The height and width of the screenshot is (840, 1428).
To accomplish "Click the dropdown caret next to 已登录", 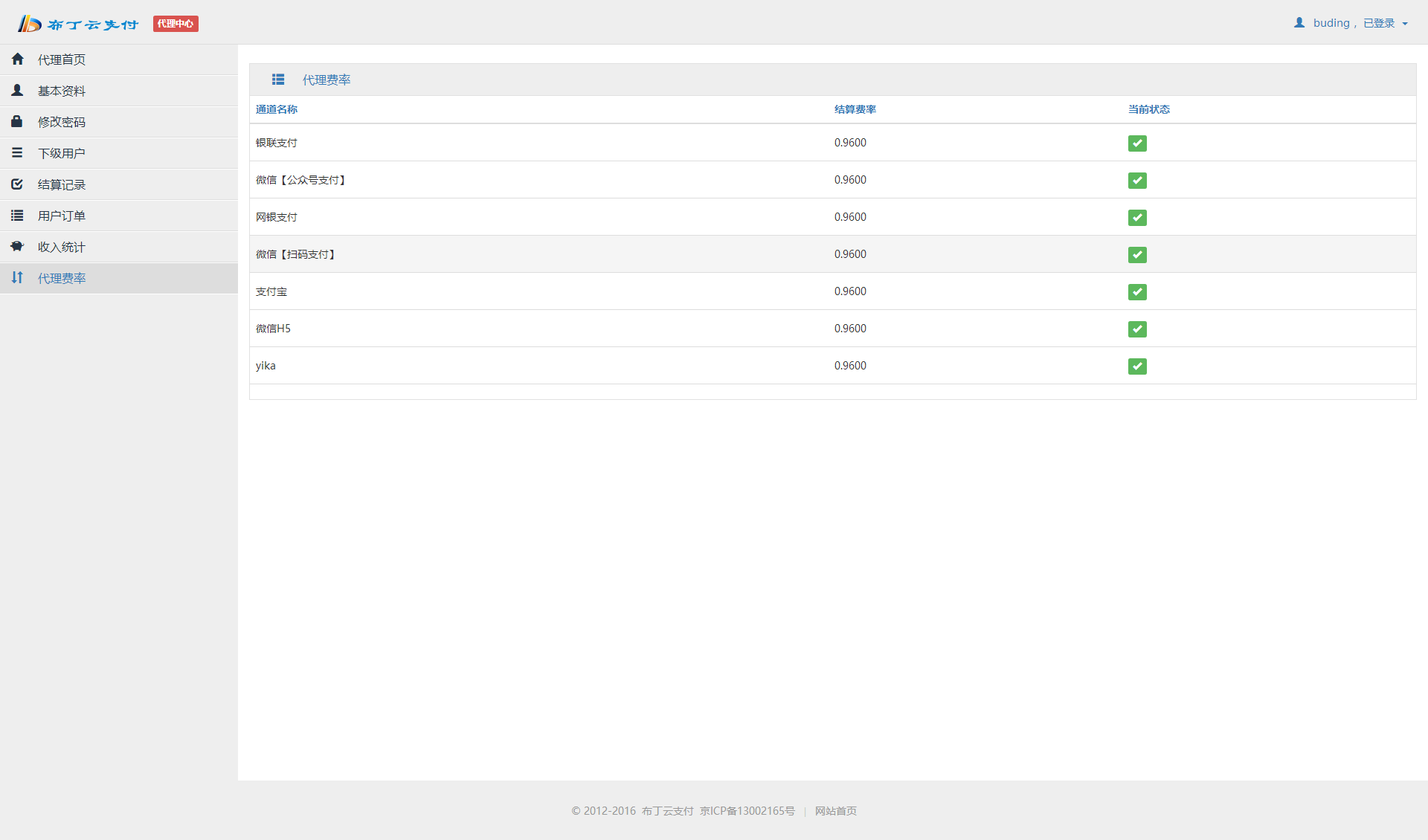I will 1405,24.
